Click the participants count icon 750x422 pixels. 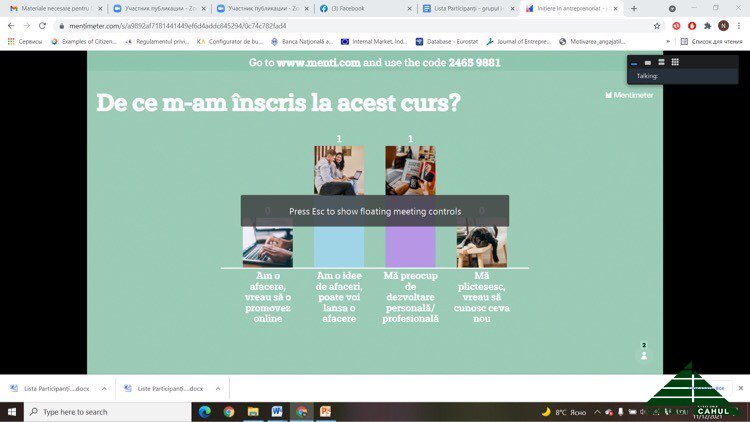(x=644, y=355)
